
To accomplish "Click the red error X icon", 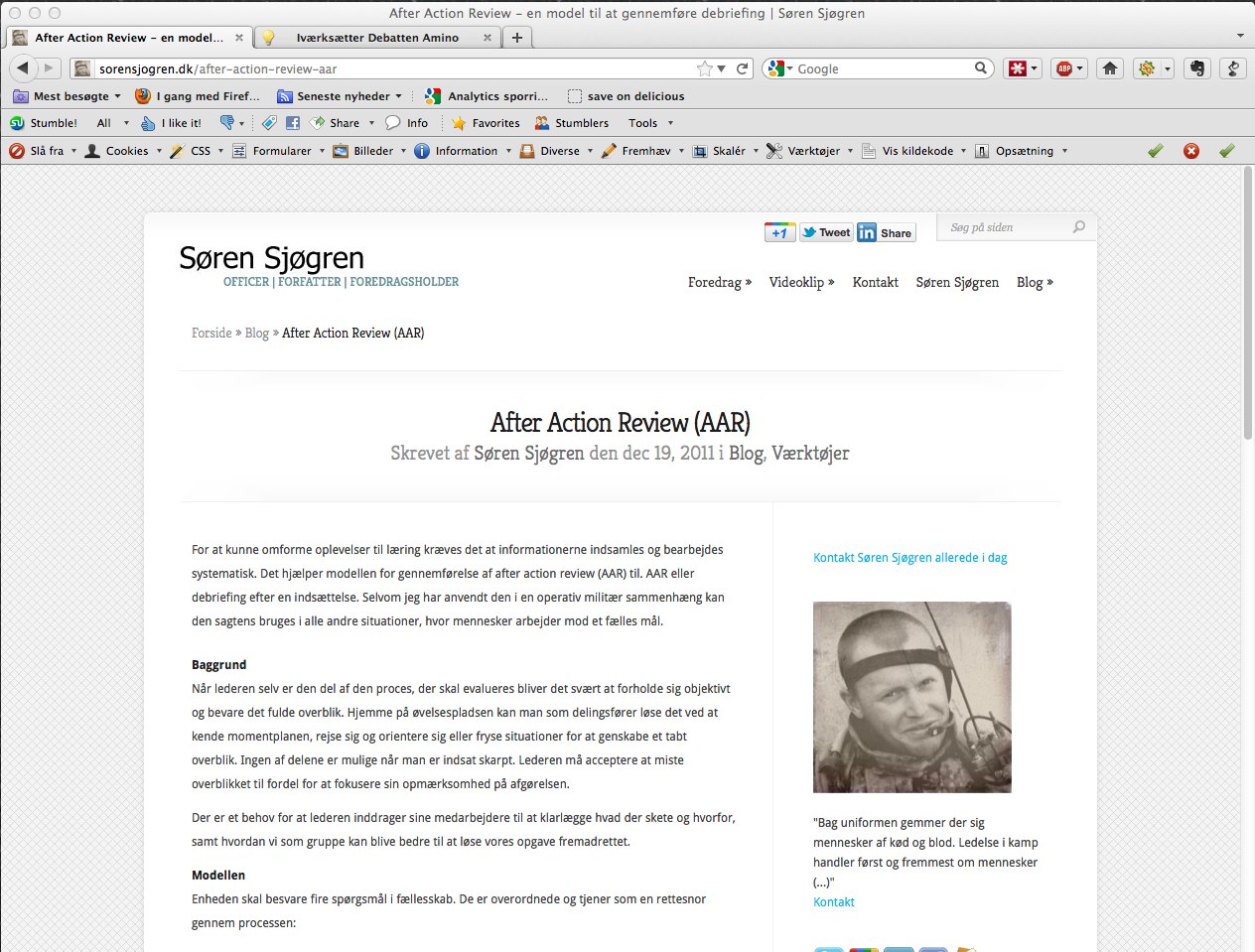I will [x=1191, y=151].
